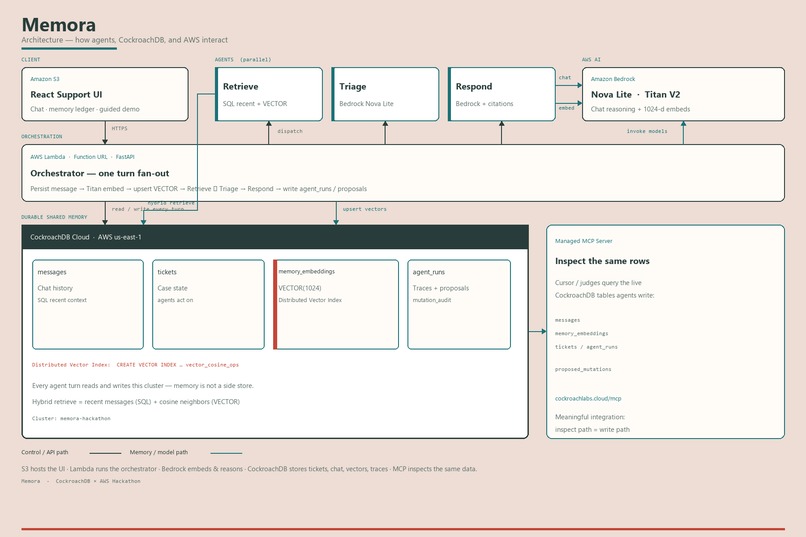
Task: Click the VECTOR(1024) text
Action: (300, 288)
